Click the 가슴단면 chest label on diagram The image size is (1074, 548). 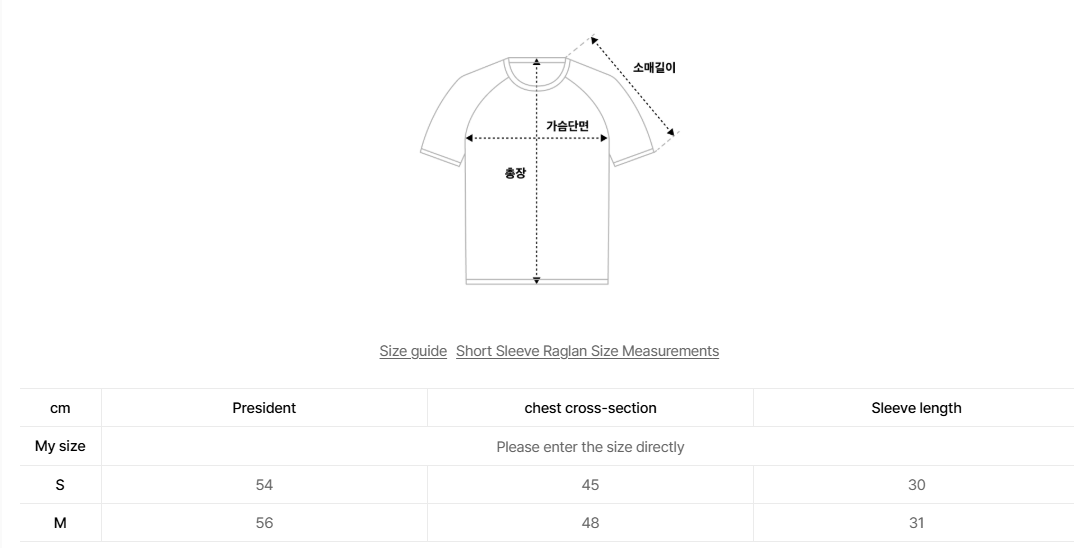point(567,126)
